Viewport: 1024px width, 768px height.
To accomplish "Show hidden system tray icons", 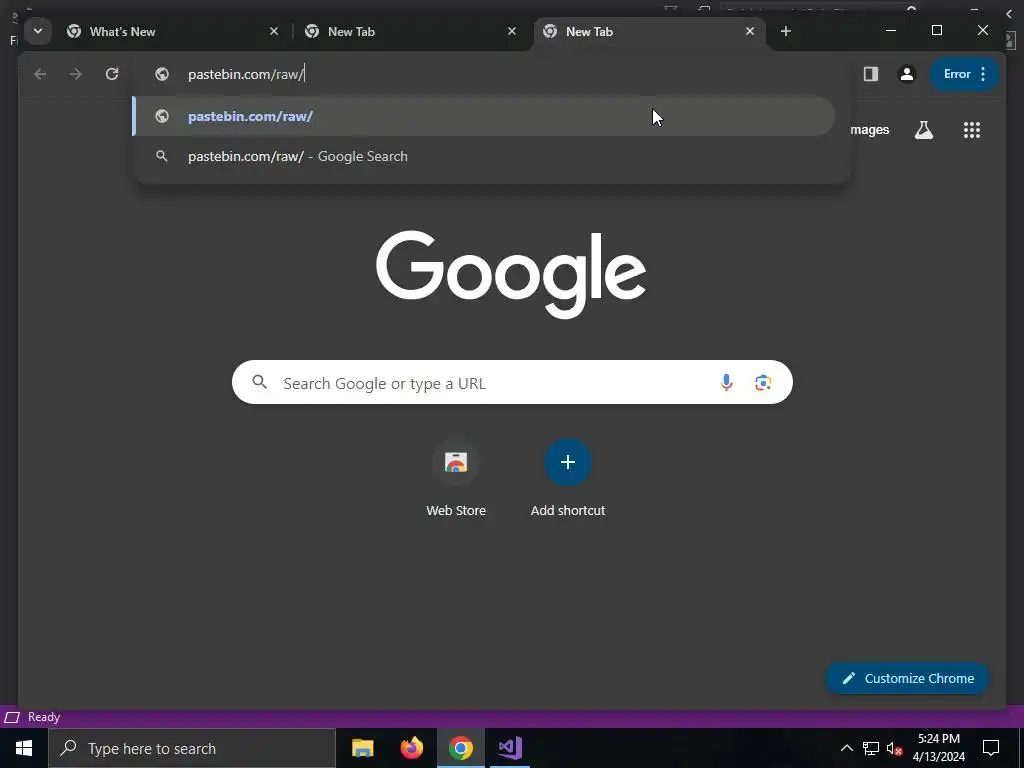I will pyautogui.click(x=846, y=748).
